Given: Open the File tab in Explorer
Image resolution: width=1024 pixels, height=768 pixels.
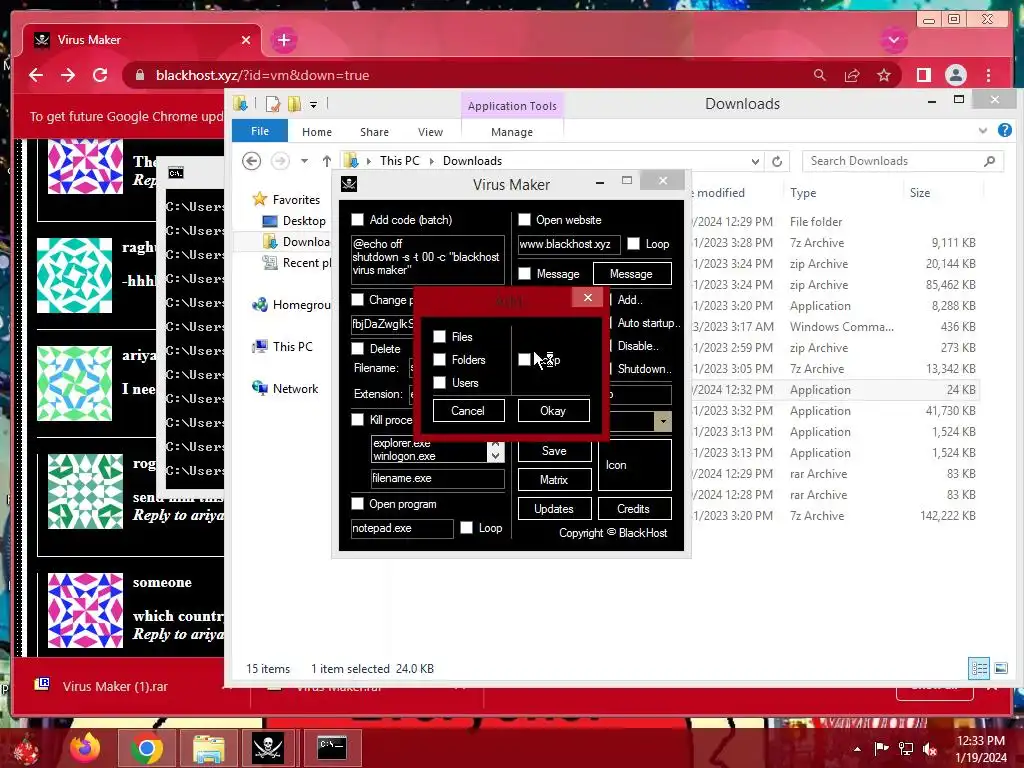Looking at the screenshot, I should point(260,131).
